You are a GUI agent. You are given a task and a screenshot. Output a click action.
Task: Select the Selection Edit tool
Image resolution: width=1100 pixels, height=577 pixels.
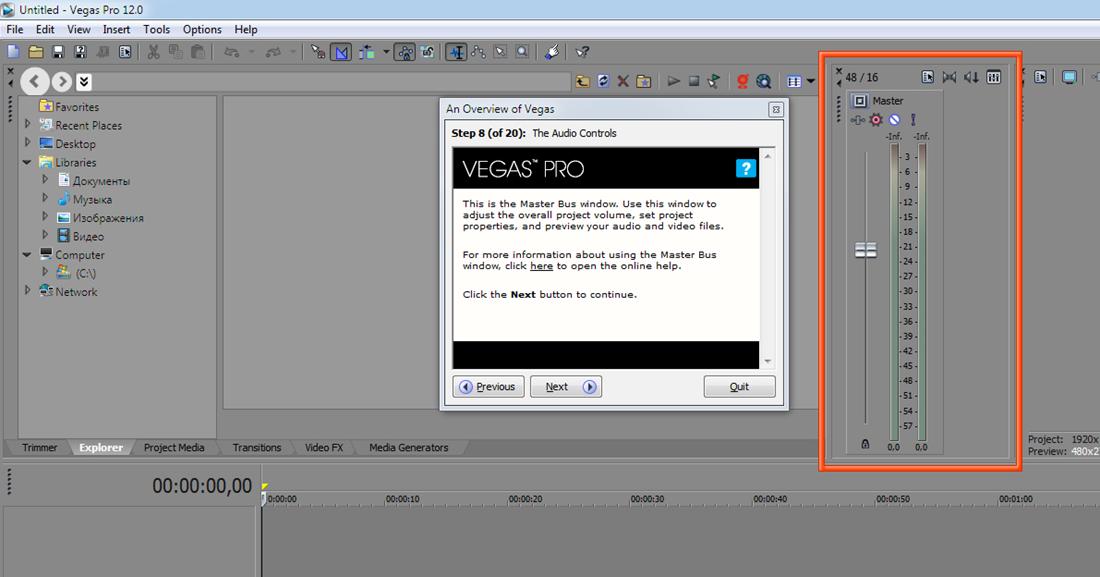(500, 52)
